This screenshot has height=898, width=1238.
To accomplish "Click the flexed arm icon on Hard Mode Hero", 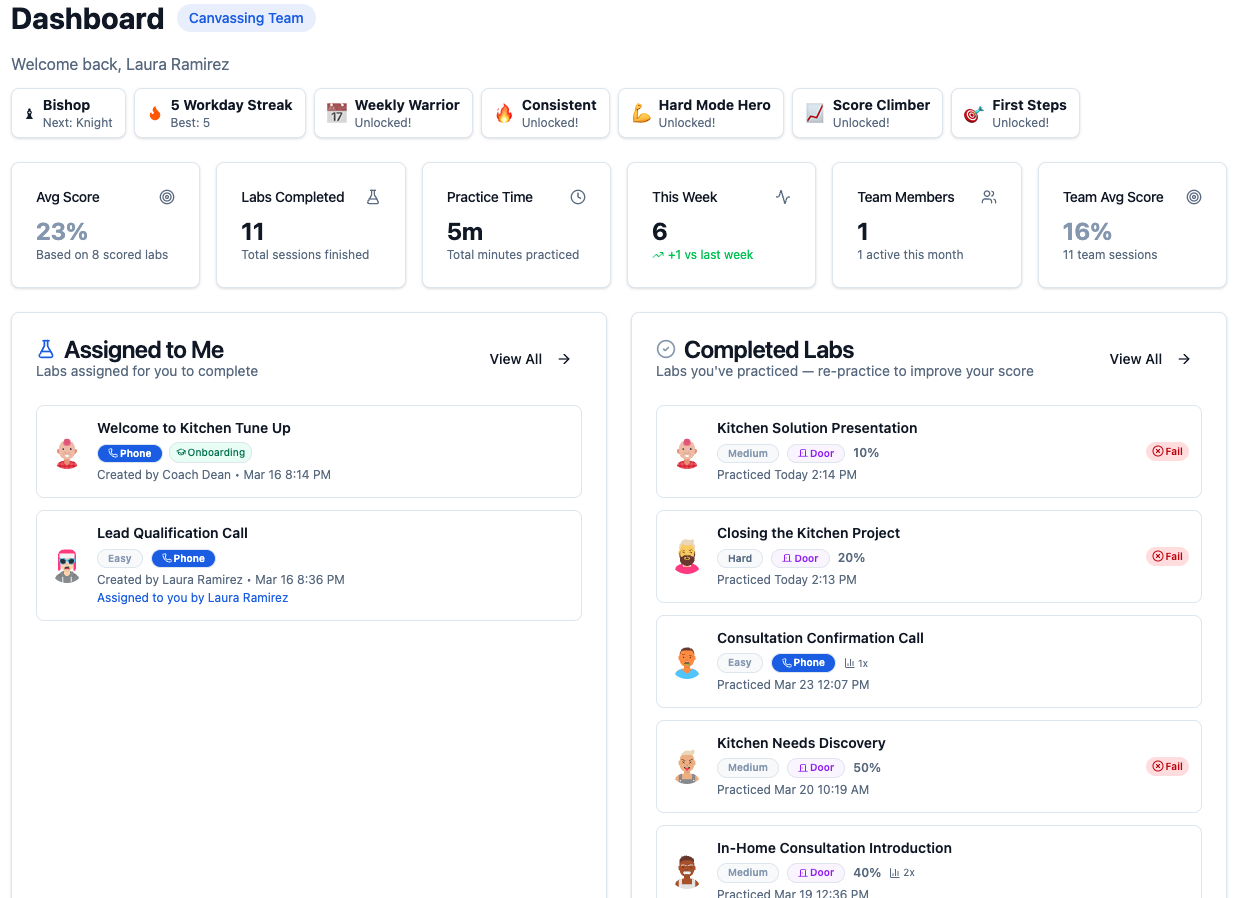I will (x=641, y=113).
